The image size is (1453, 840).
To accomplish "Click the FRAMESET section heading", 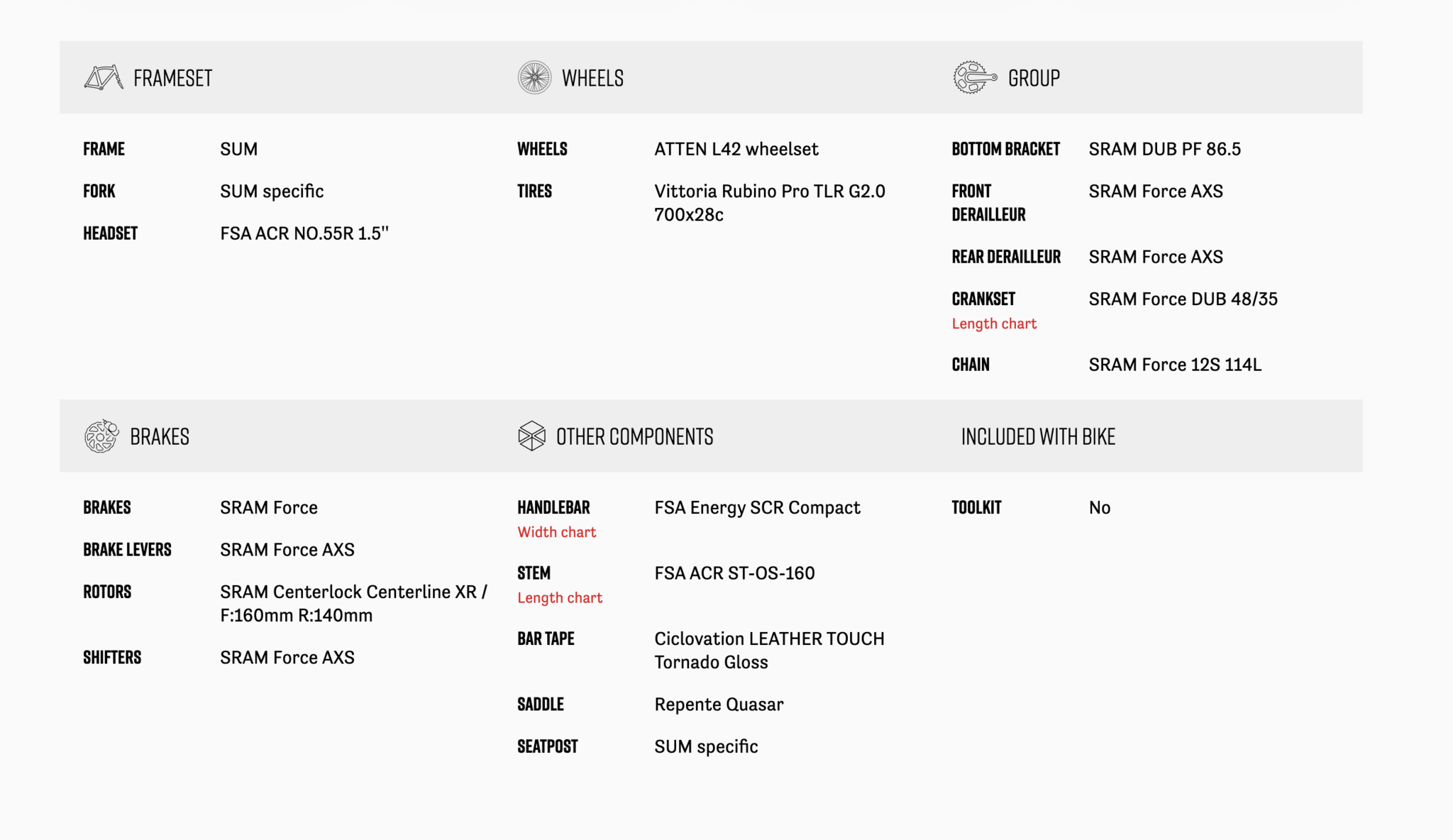I will pyautogui.click(x=172, y=78).
